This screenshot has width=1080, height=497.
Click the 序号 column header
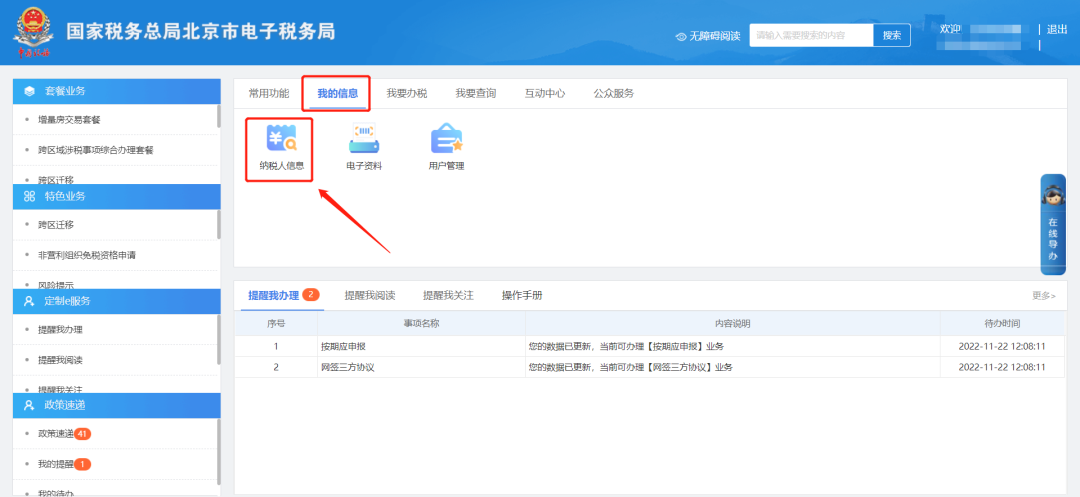[x=276, y=324]
